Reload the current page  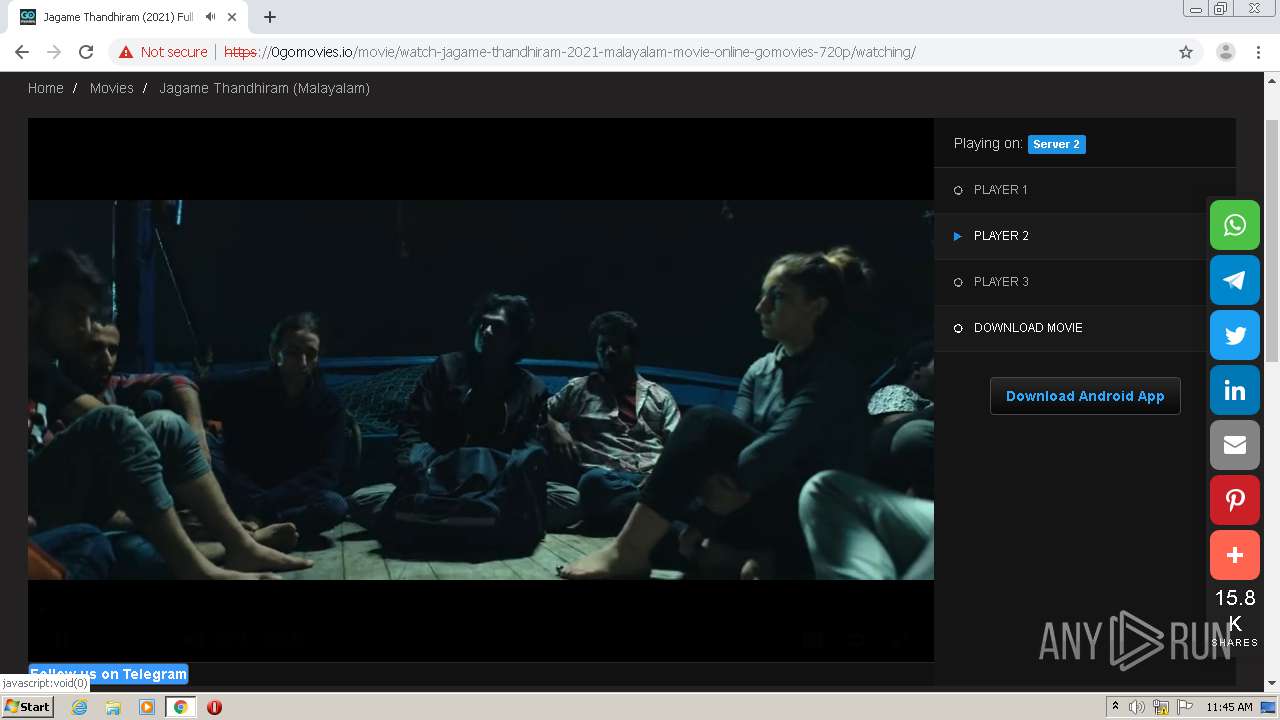[x=86, y=52]
